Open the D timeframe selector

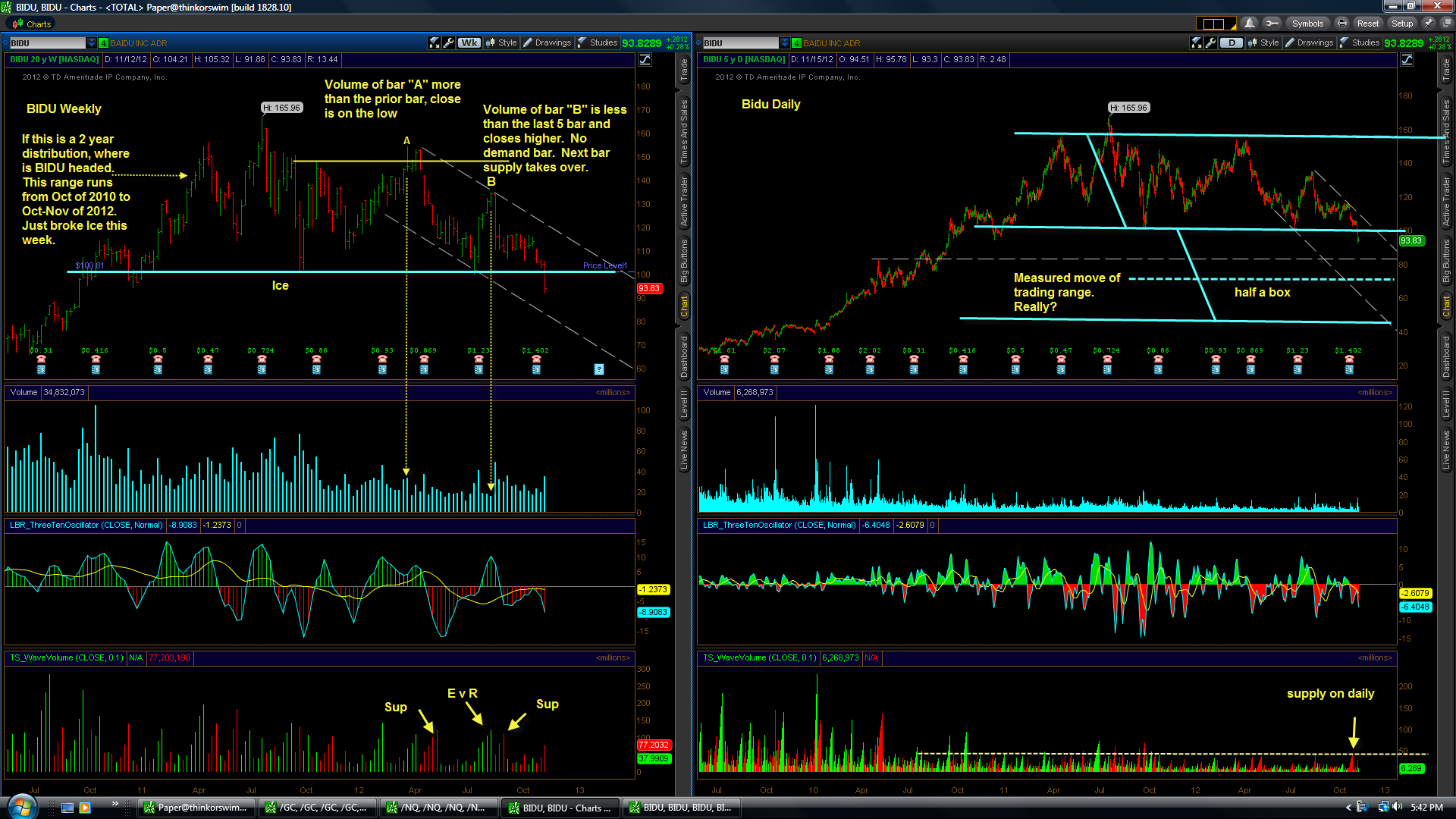[x=1232, y=43]
